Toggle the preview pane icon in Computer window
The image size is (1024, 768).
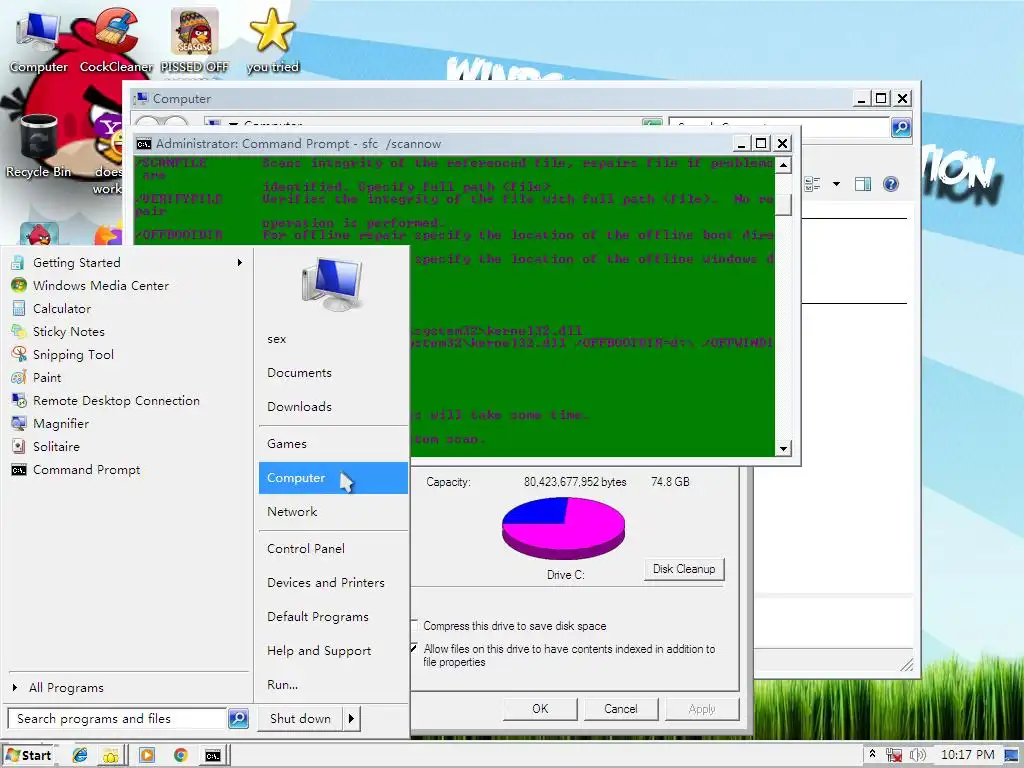point(863,184)
